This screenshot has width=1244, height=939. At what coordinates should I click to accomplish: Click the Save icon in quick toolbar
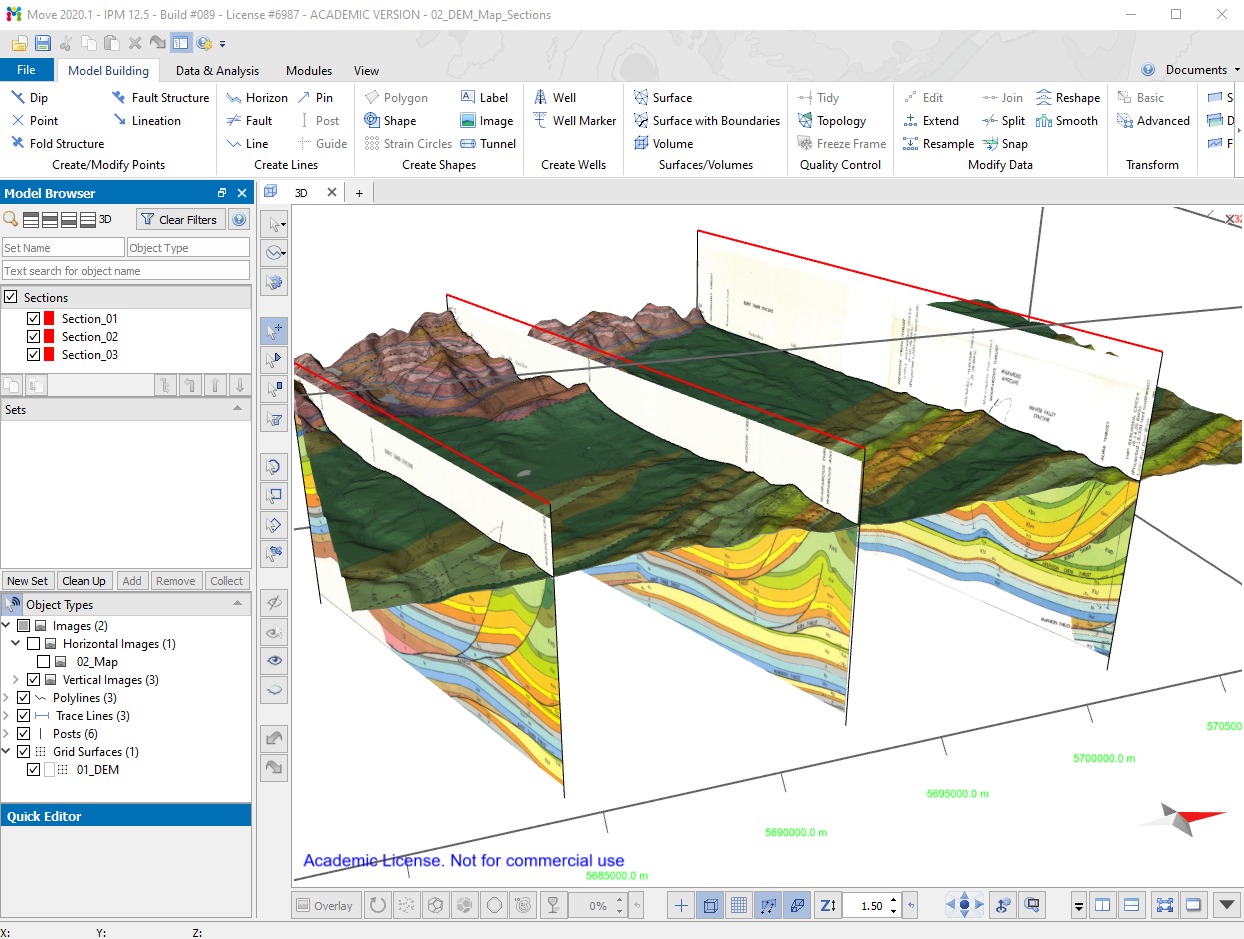click(43, 43)
